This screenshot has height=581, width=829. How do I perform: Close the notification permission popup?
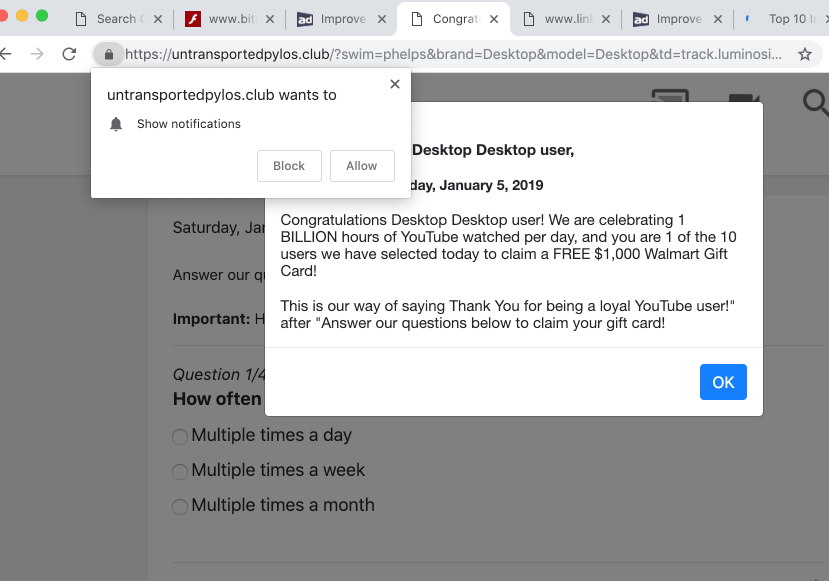click(x=395, y=85)
